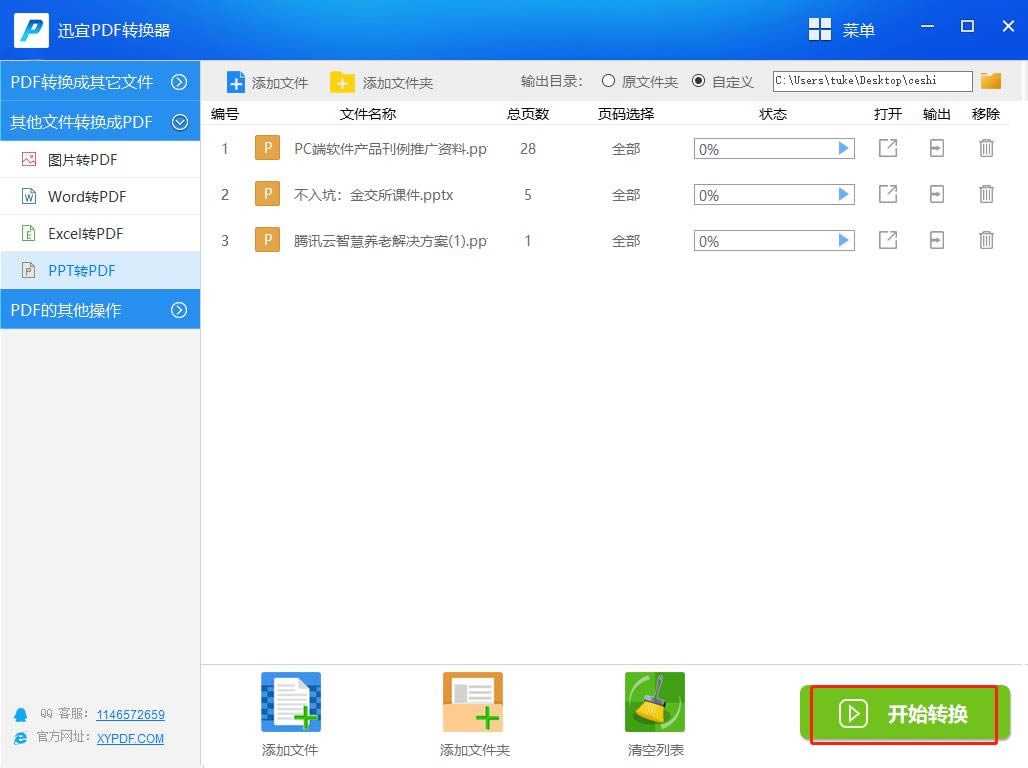
Task: Click the 0% progress bar of 不入坑：金交所课件 row
Action: (x=774, y=195)
